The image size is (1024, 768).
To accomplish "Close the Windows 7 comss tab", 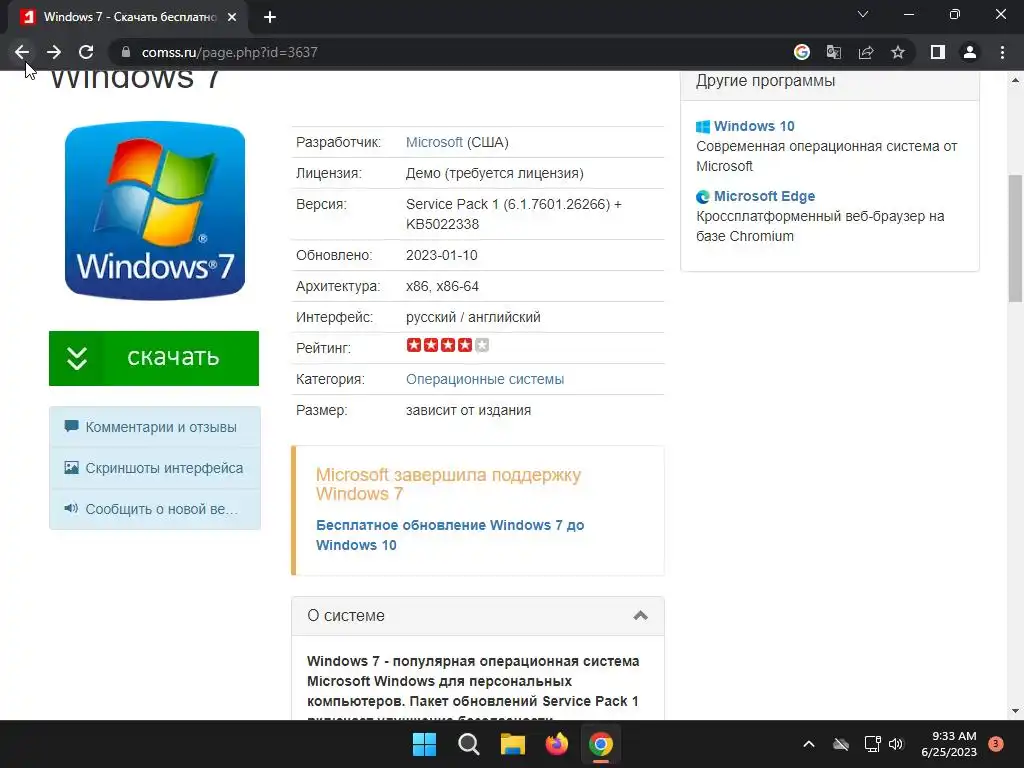I will (232, 17).
